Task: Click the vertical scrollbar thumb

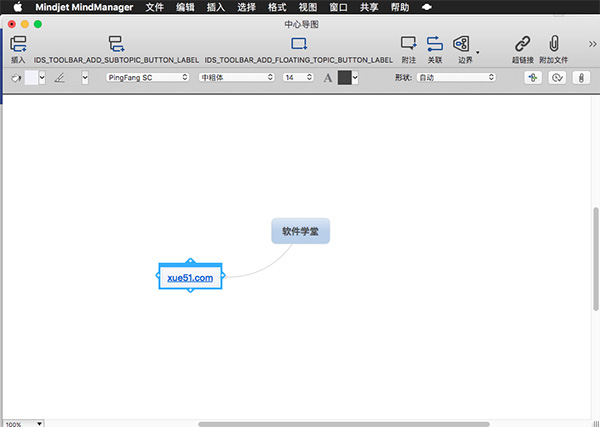Action: tap(596, 259)
